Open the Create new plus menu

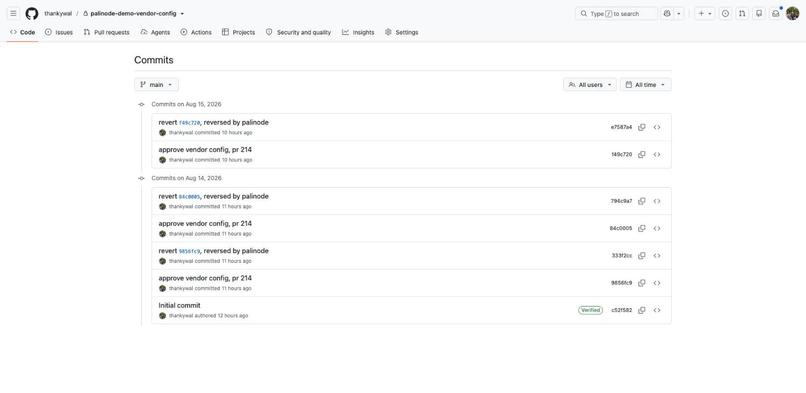tap(705, 13)
